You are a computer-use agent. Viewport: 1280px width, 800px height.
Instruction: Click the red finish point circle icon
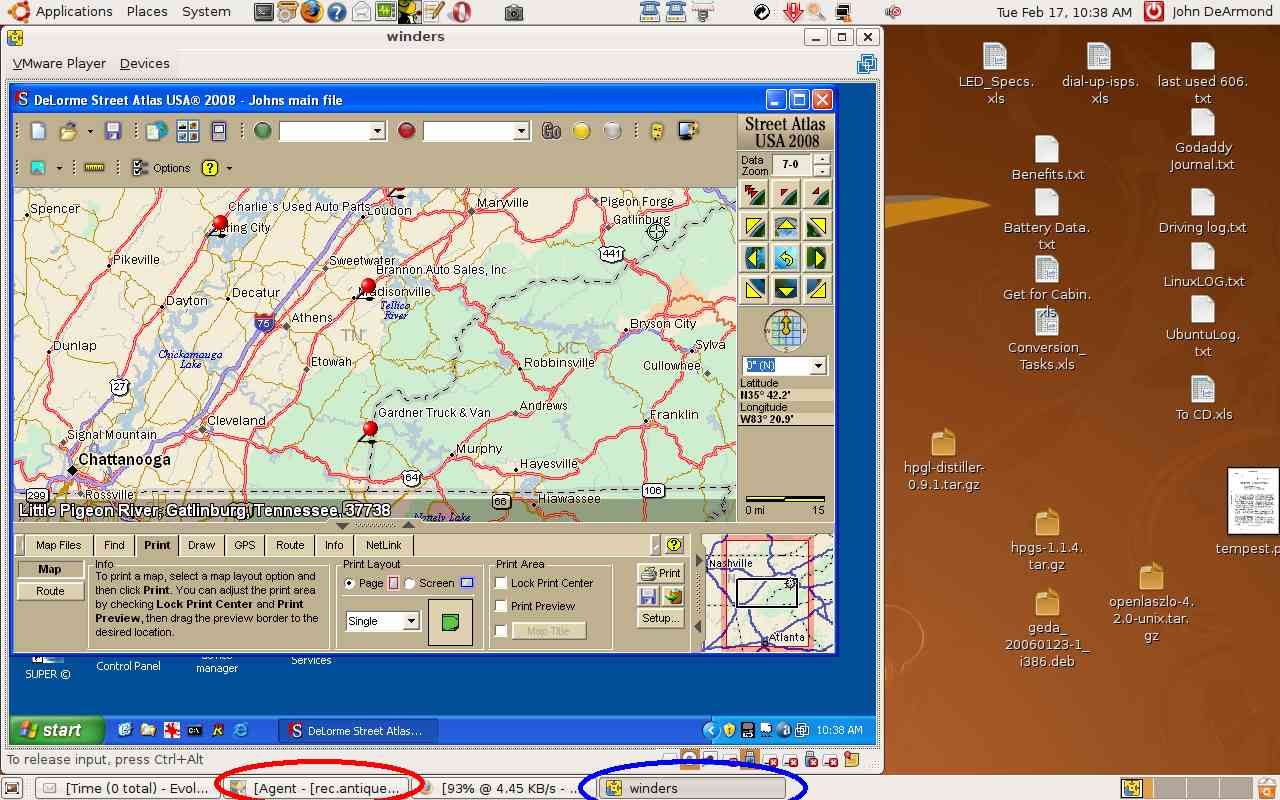(406, 130)
